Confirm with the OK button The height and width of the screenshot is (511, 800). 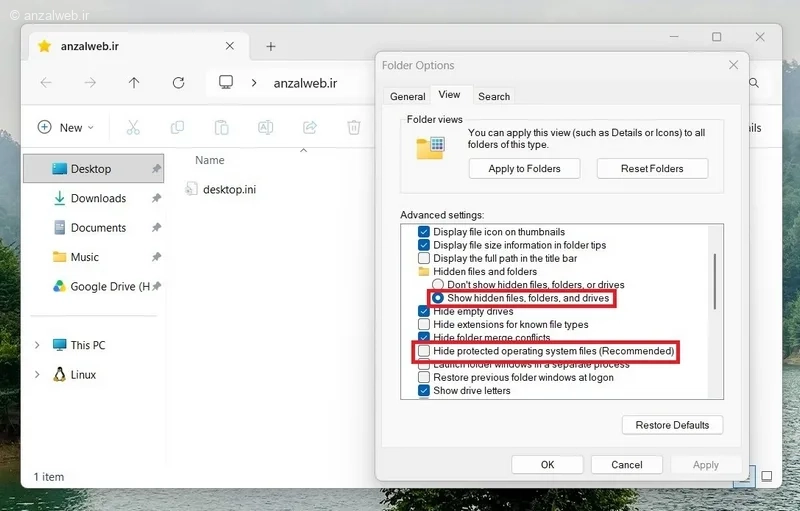(x=547, y=465)
